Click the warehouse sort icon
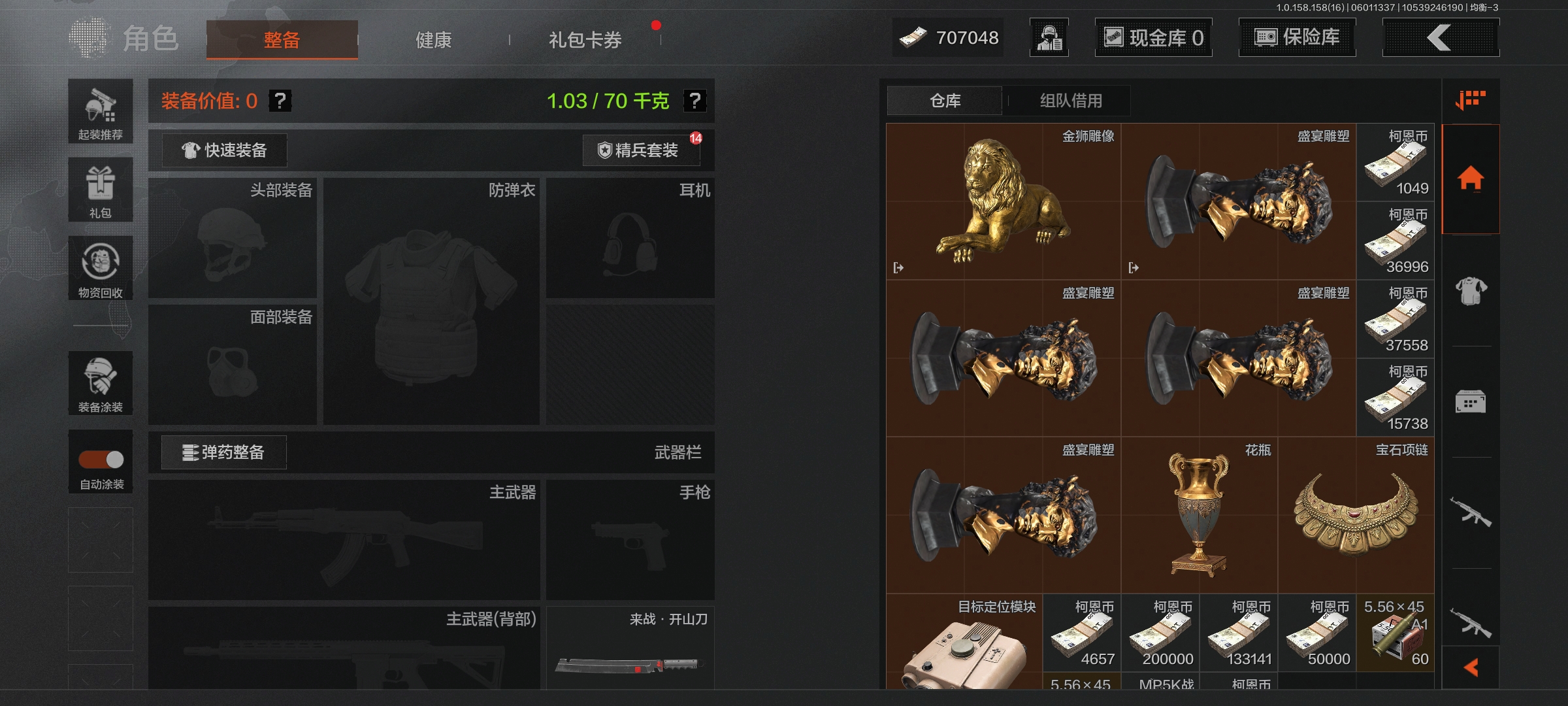Screen dimensions: 1568x706 (1471, 100)
